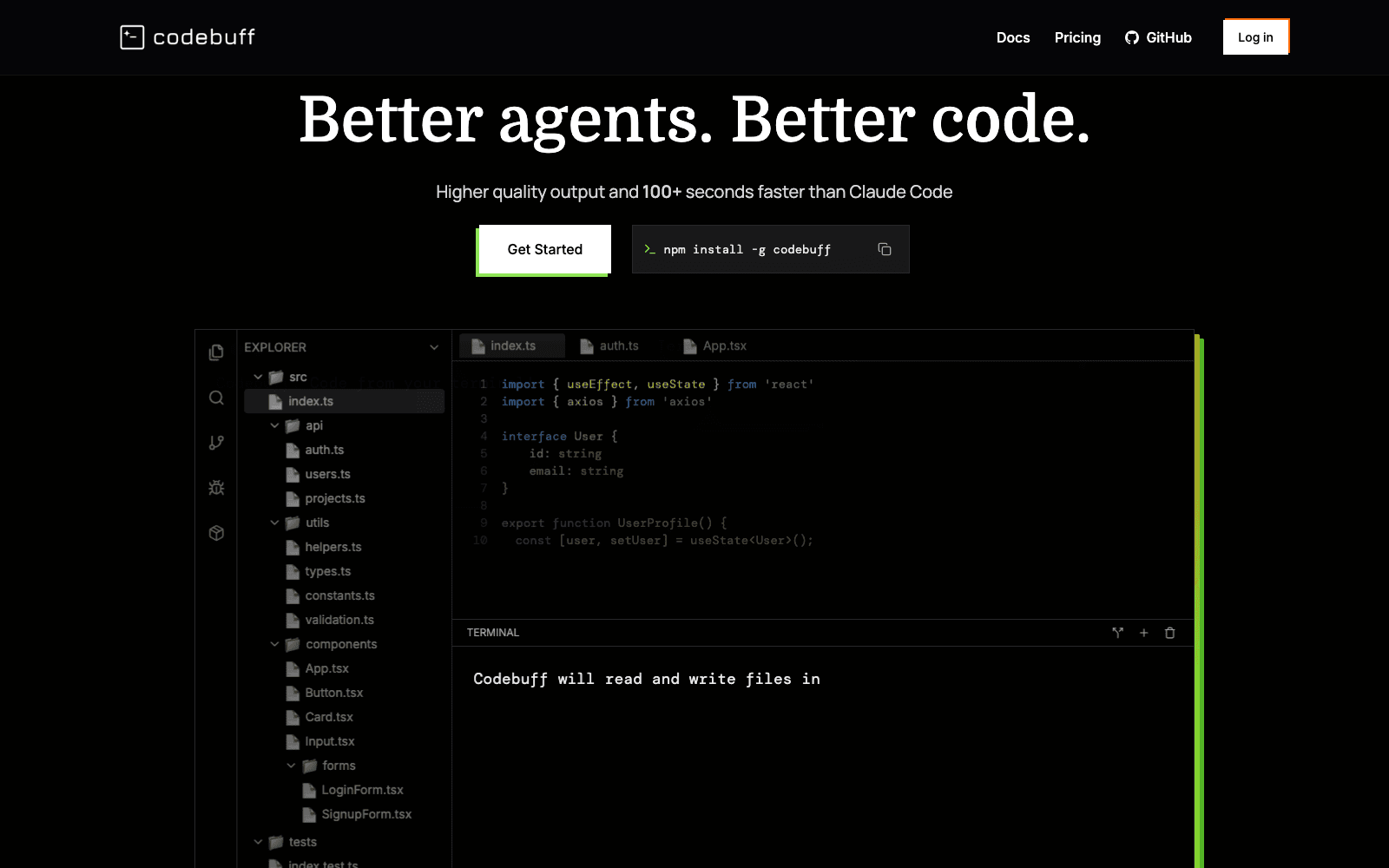Open the Search icon in sidebar

(x=216, y=398)
